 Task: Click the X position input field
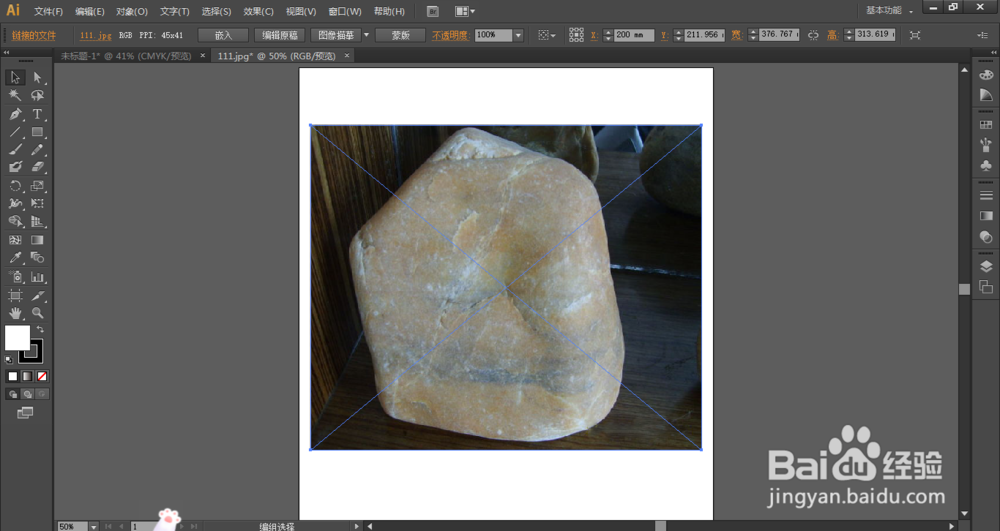[x=634, y=35]
